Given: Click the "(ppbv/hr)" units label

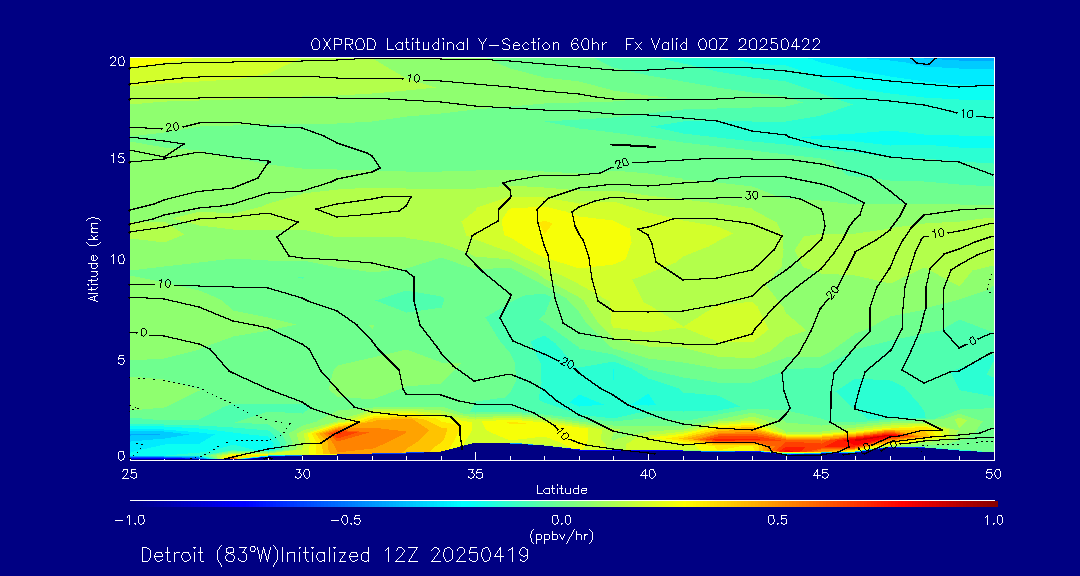Looking at the screenshot, I should click(x=561, y=535).
